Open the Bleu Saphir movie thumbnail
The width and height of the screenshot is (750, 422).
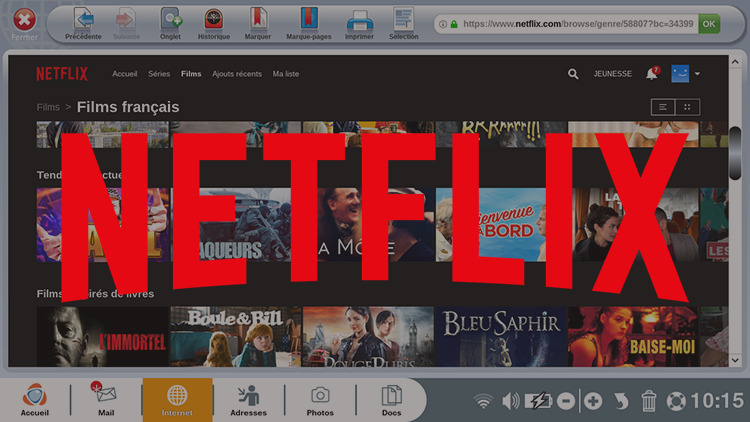(500, 337)
